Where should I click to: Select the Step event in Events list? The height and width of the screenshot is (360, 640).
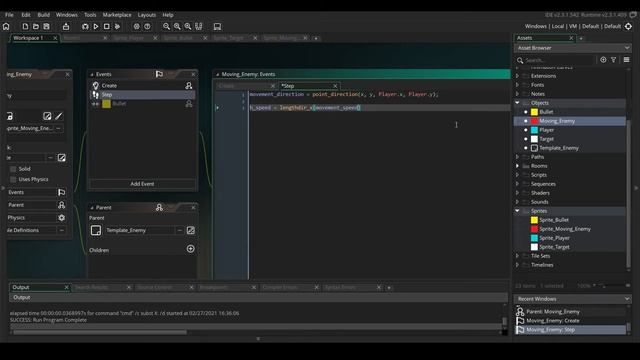click(x=142, y=95)
